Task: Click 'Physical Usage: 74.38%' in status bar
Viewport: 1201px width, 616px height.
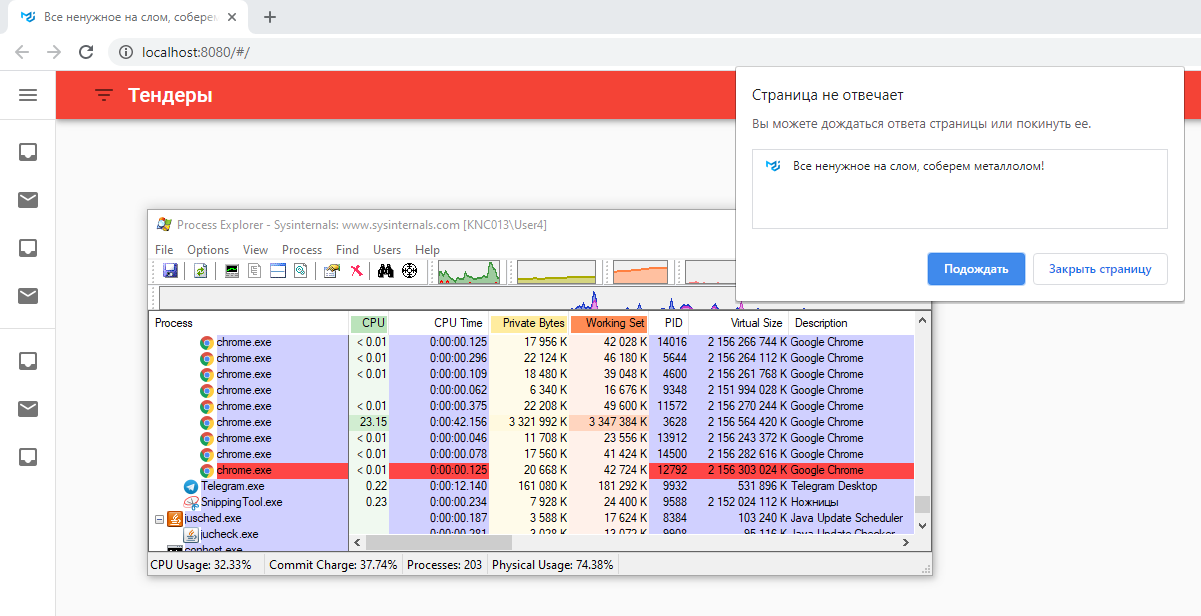Action: click(552, 565)
